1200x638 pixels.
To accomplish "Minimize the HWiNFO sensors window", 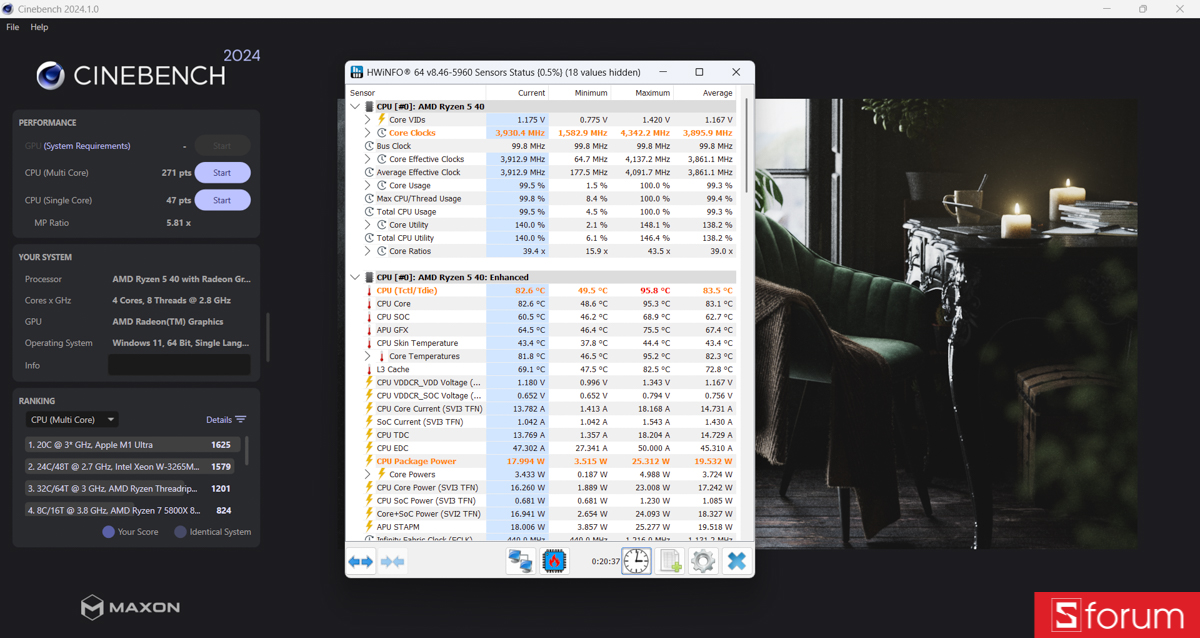I will click(662, 72).
